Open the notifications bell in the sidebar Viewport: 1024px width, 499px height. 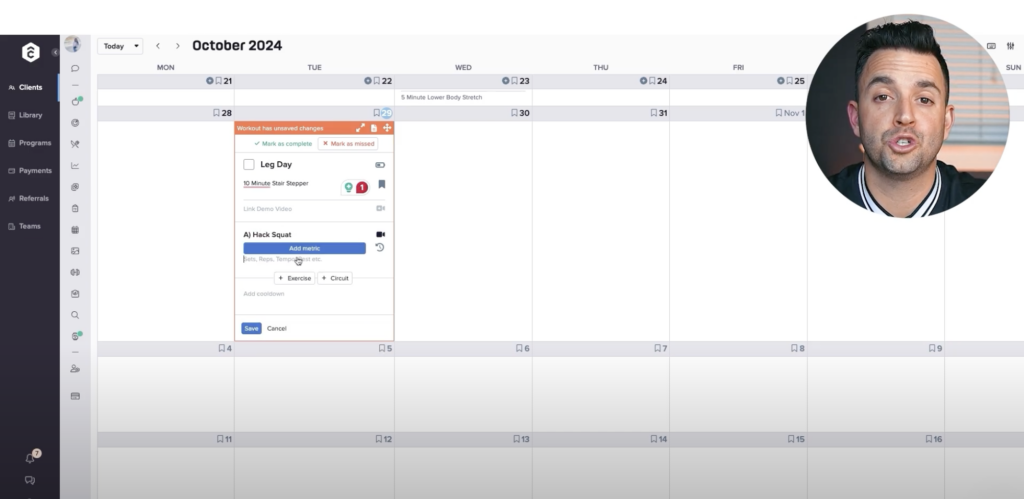[x=30, y=457]
